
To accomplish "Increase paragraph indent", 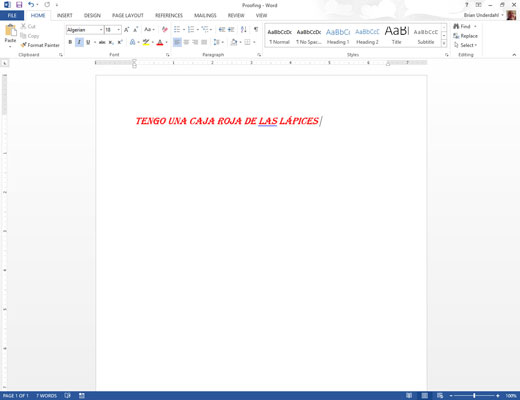I will (231, 30).
